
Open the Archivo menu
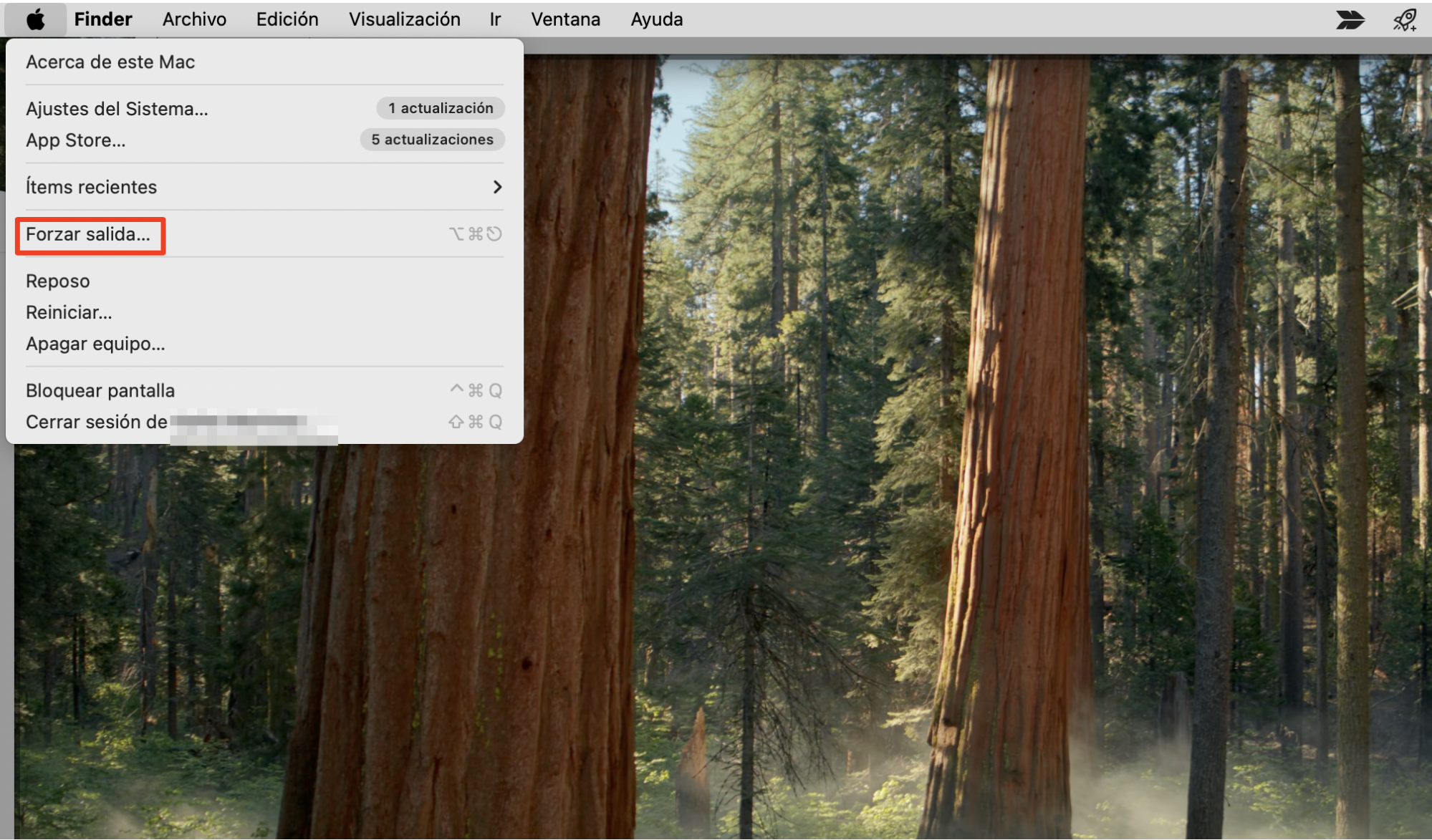click(x=194, y=19)
